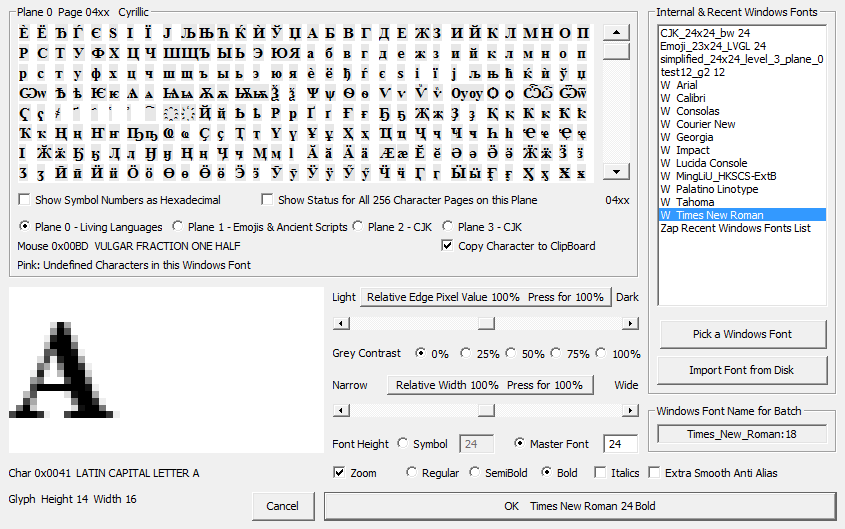
Task: Click Zap Recent Windows Fonts List entry
Action: point(743,228)
